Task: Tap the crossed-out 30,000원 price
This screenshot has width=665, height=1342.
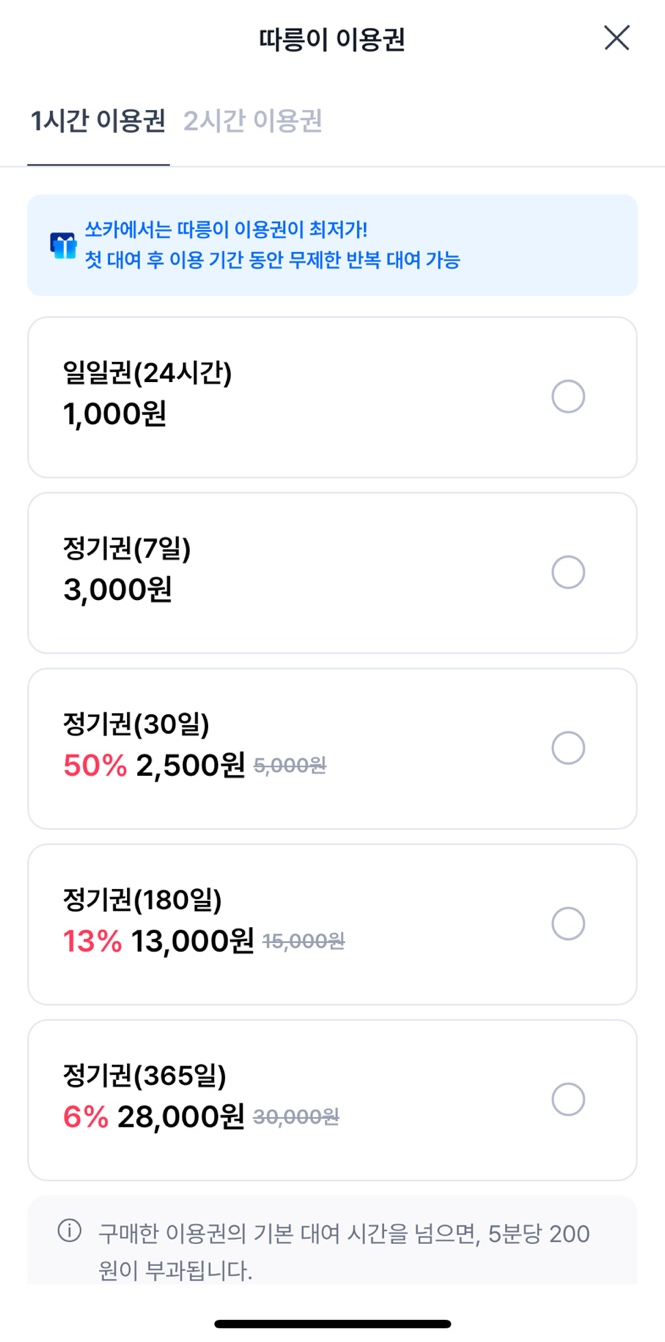Action: [x=296, y=1117]
